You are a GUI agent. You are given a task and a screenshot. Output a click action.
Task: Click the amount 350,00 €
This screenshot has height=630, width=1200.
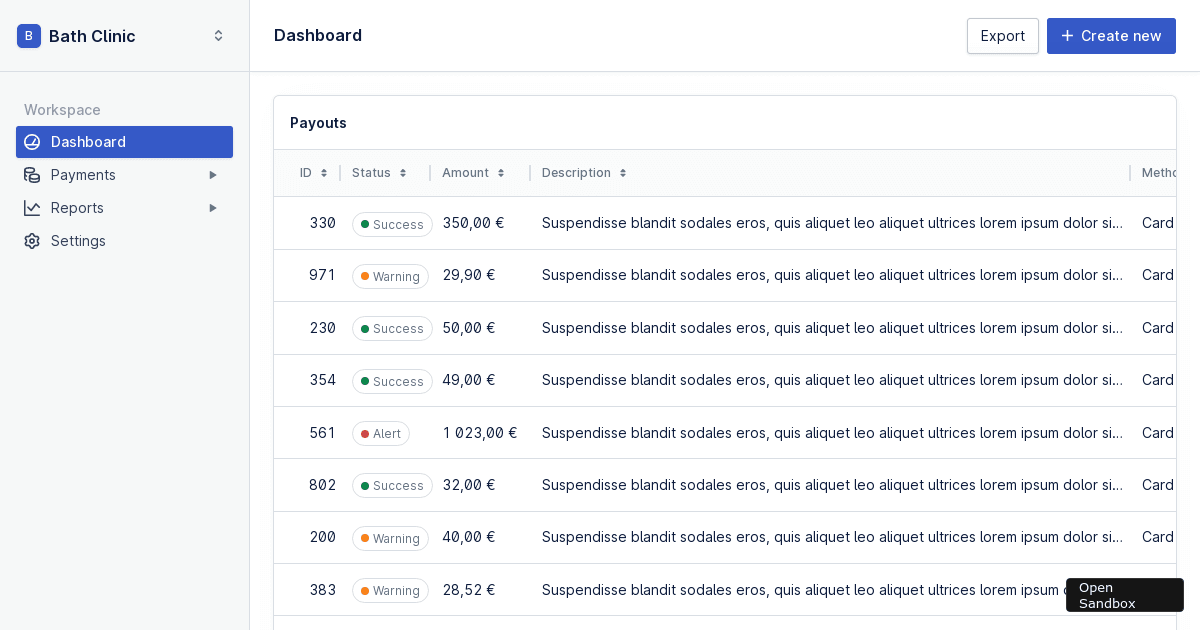point(473,223)
